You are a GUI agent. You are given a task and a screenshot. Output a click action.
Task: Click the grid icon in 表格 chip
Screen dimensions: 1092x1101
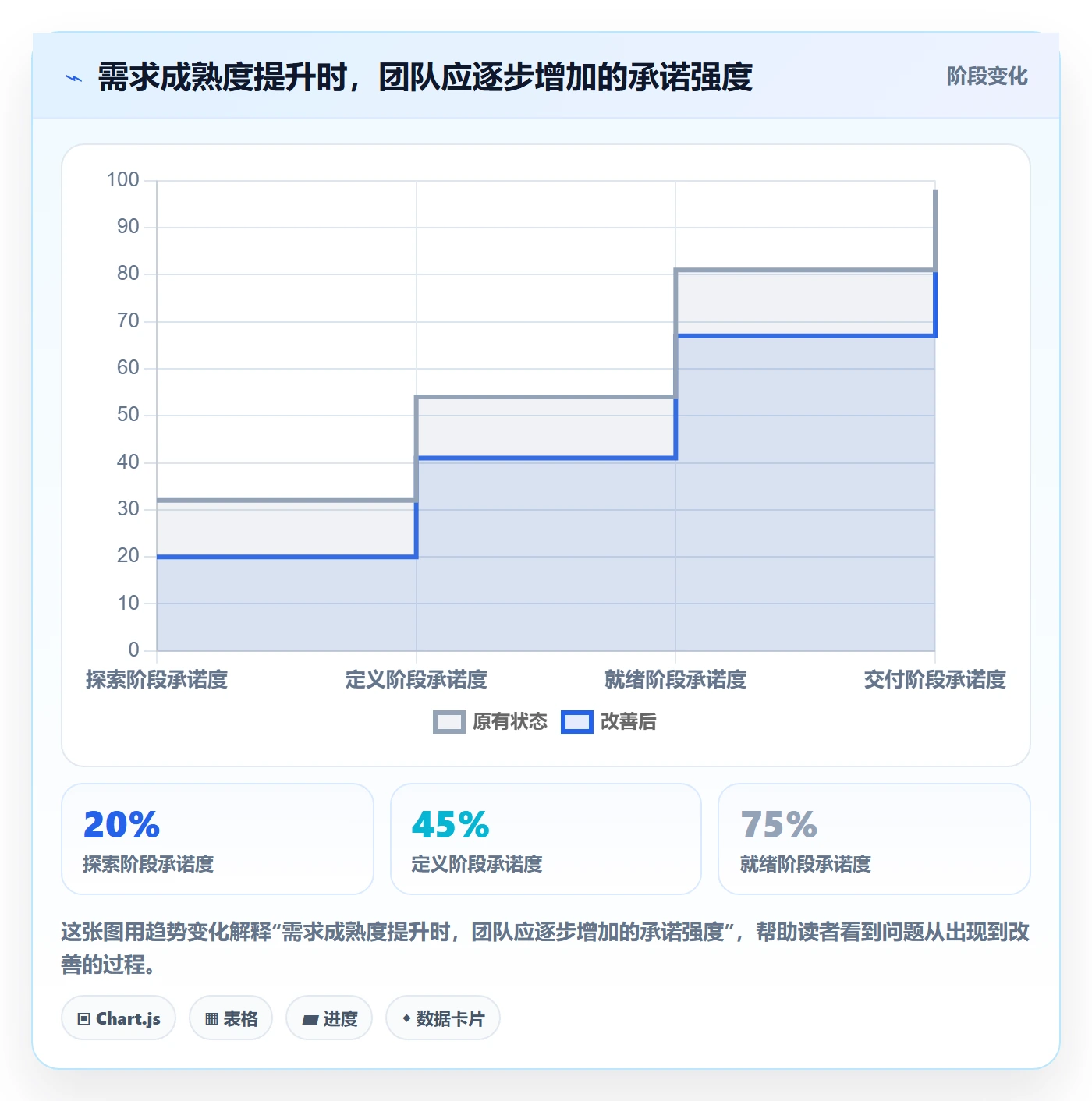click(x=211, y=1018)
